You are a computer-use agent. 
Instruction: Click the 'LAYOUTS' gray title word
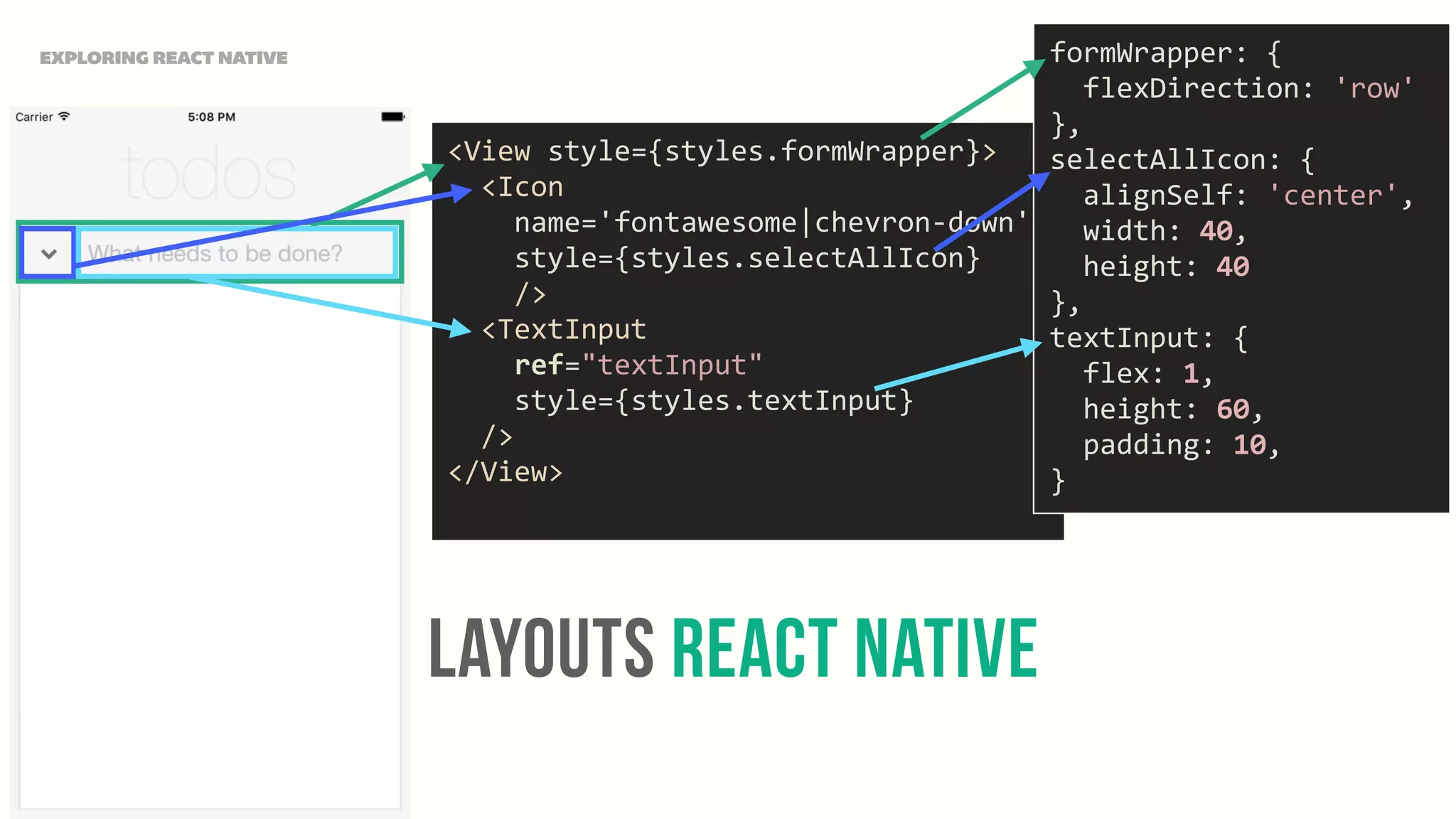(541, 648)
